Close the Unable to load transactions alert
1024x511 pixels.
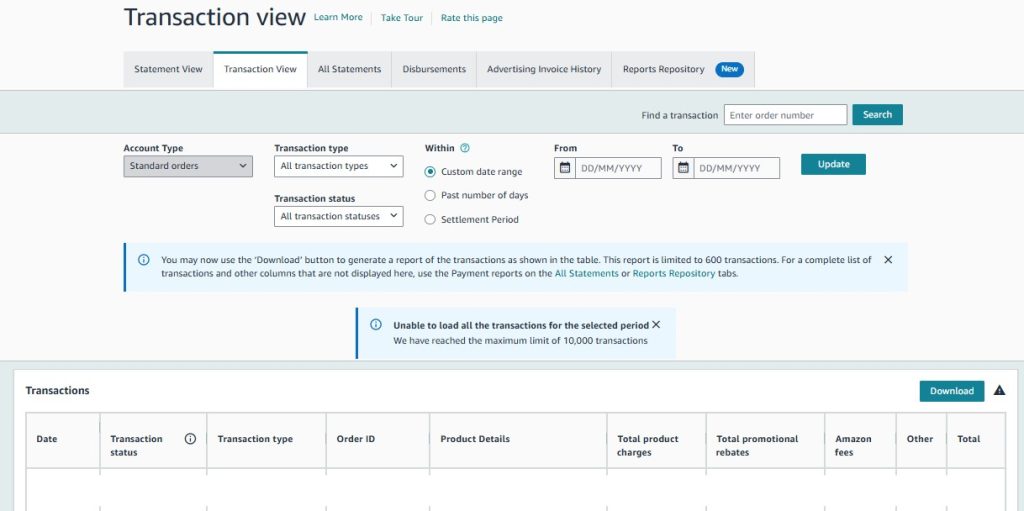656,325
